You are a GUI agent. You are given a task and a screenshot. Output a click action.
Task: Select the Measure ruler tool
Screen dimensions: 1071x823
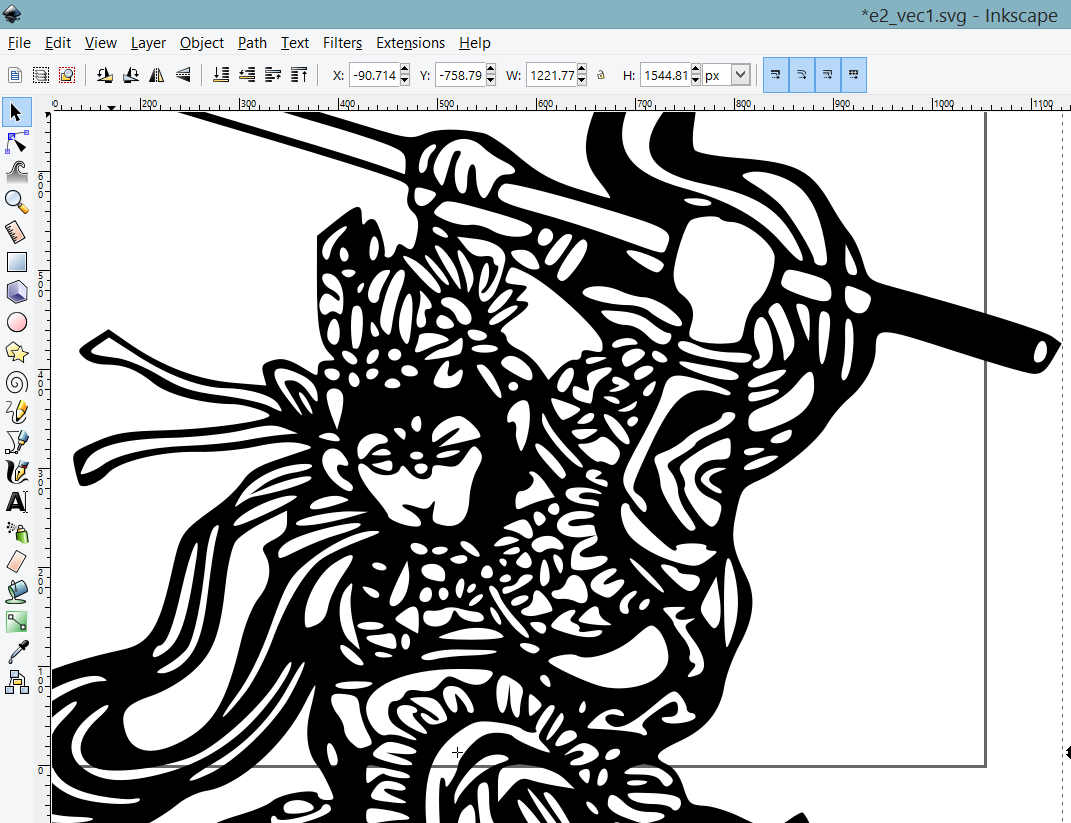coord(16,232)
